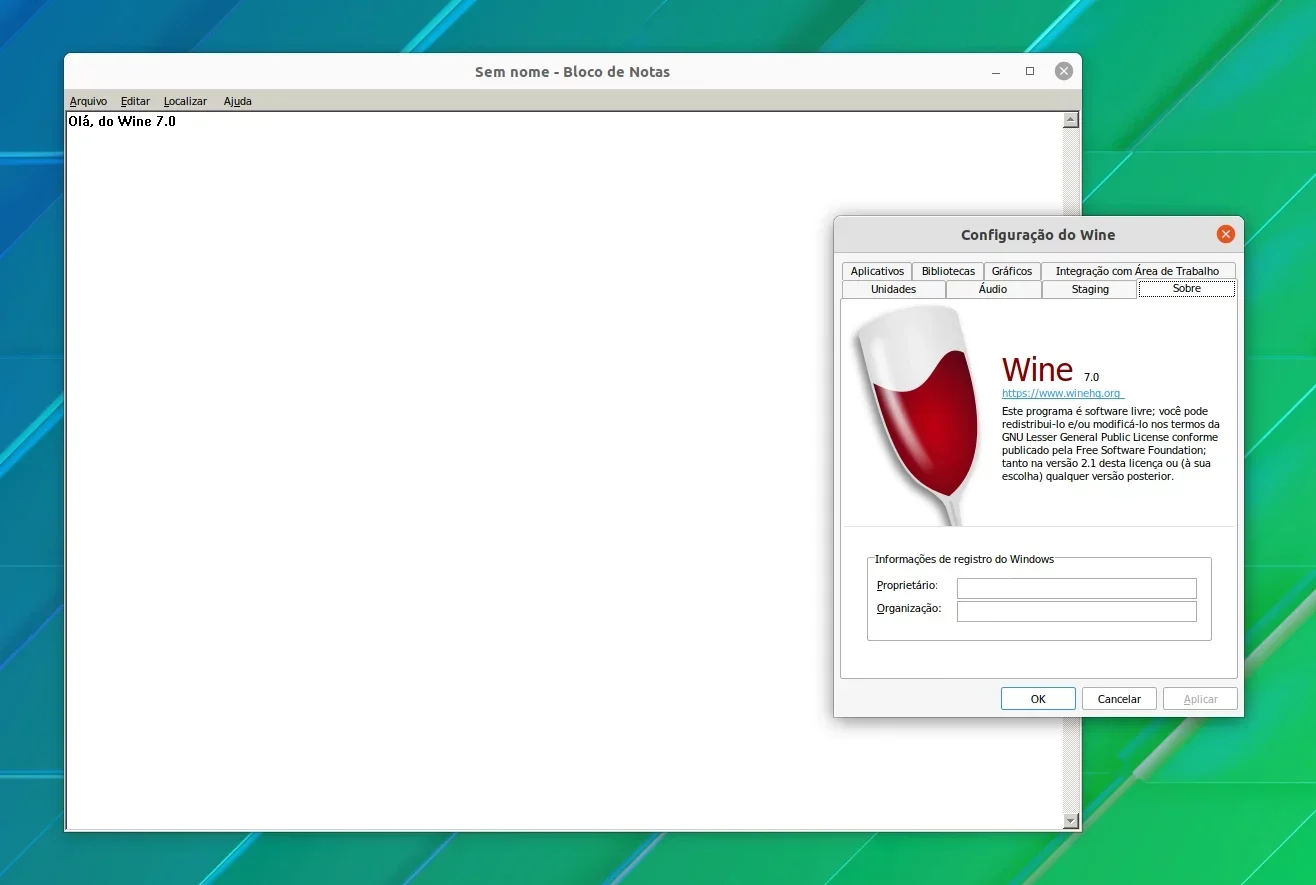
Task: Click the '7.0' version label
Action: 1091,377
